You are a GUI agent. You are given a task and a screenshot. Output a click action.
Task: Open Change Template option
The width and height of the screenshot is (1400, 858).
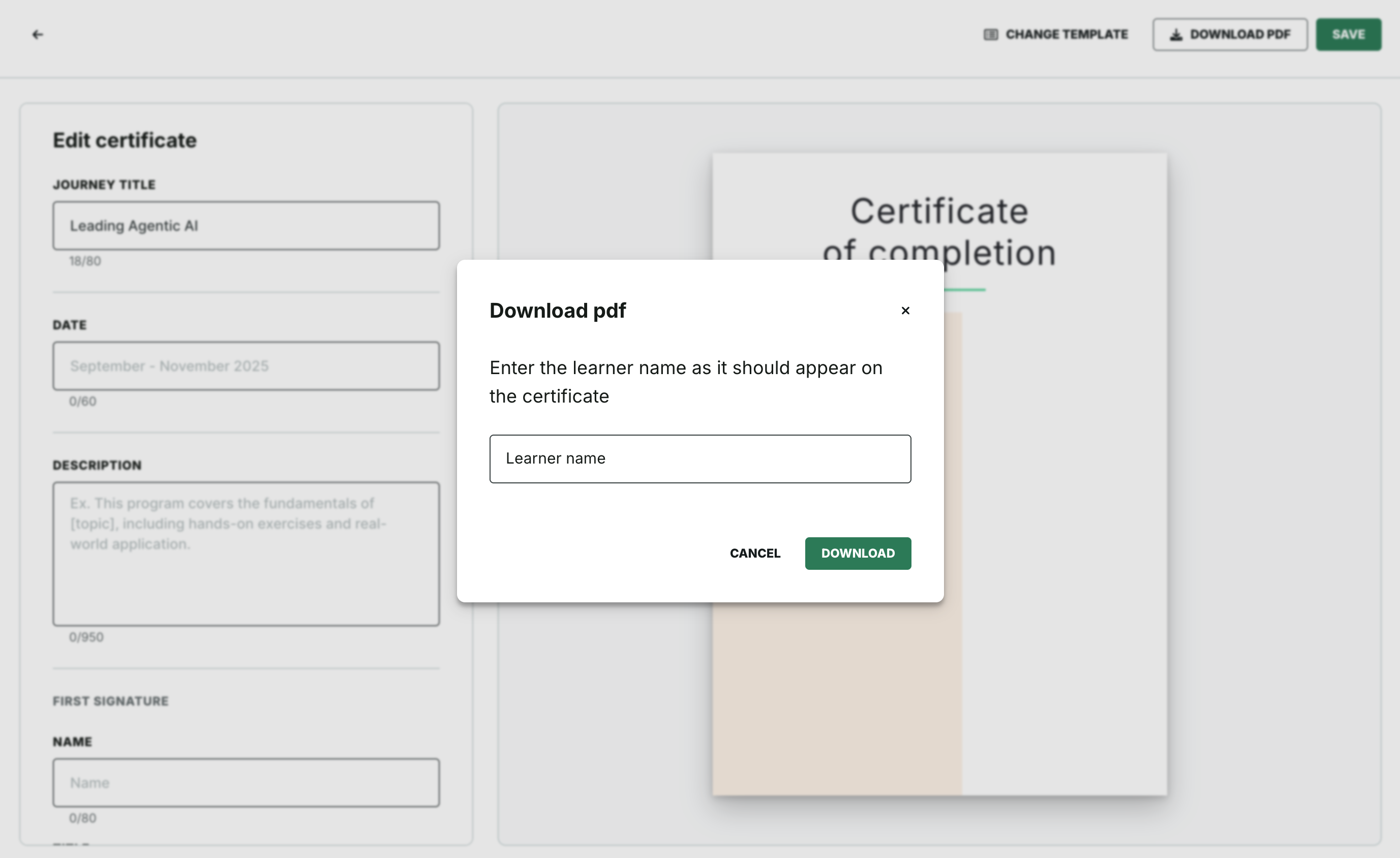click(x=1056, y=35)
